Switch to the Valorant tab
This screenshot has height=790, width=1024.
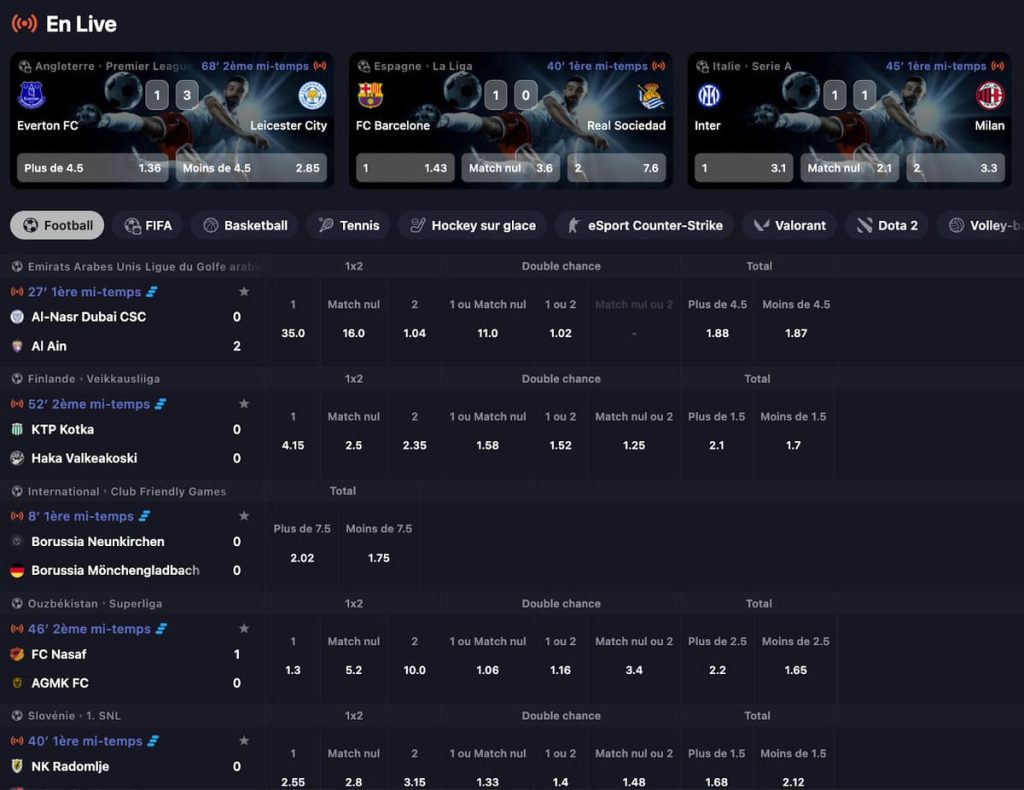coord(789,225)
